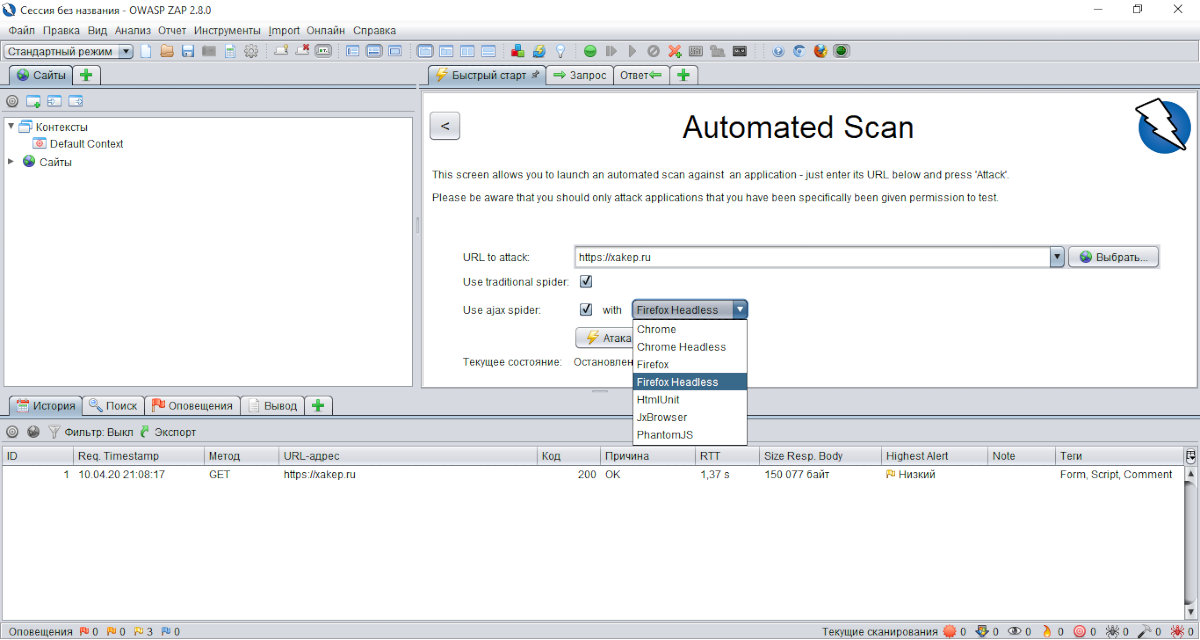Select Chrome Headless from the browser list
Screen dimensions: 1200x640
point(690,347)
